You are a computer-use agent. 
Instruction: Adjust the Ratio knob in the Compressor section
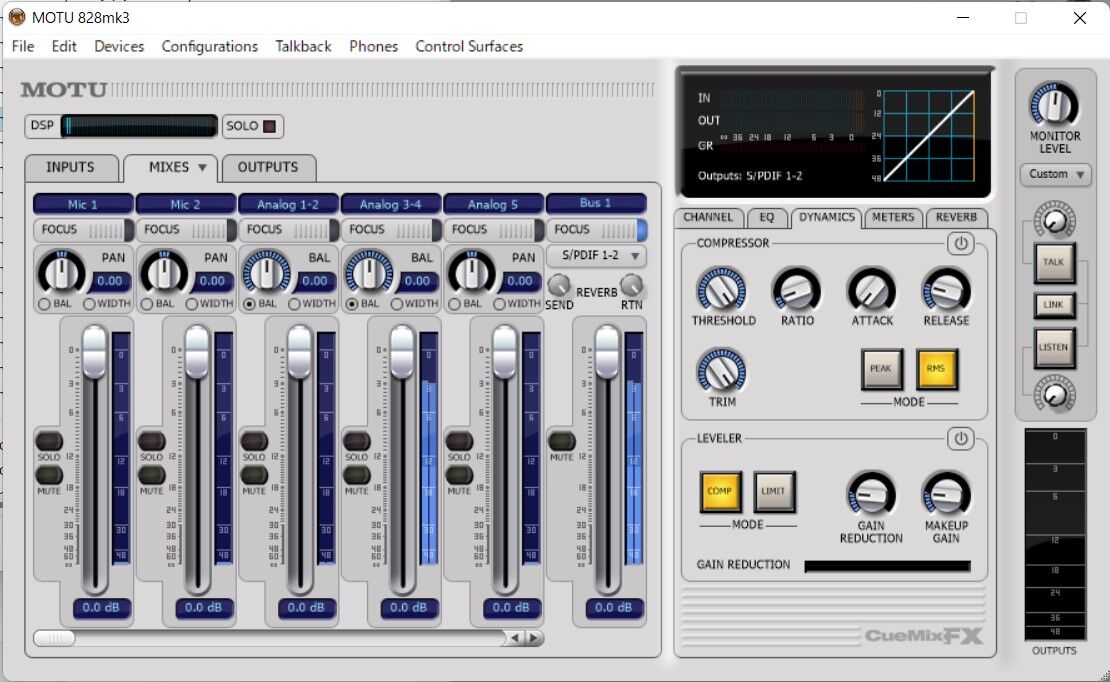pyautogui.click(x=797, y=291)
